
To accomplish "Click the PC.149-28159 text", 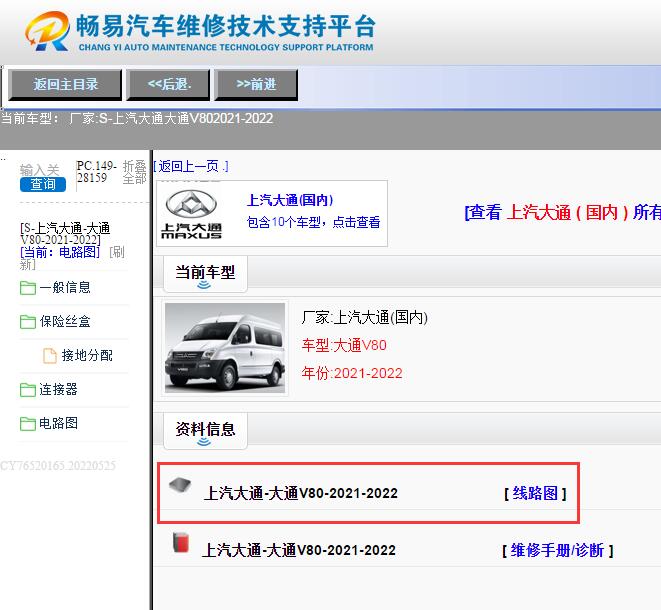I will (x=97, y=172).
